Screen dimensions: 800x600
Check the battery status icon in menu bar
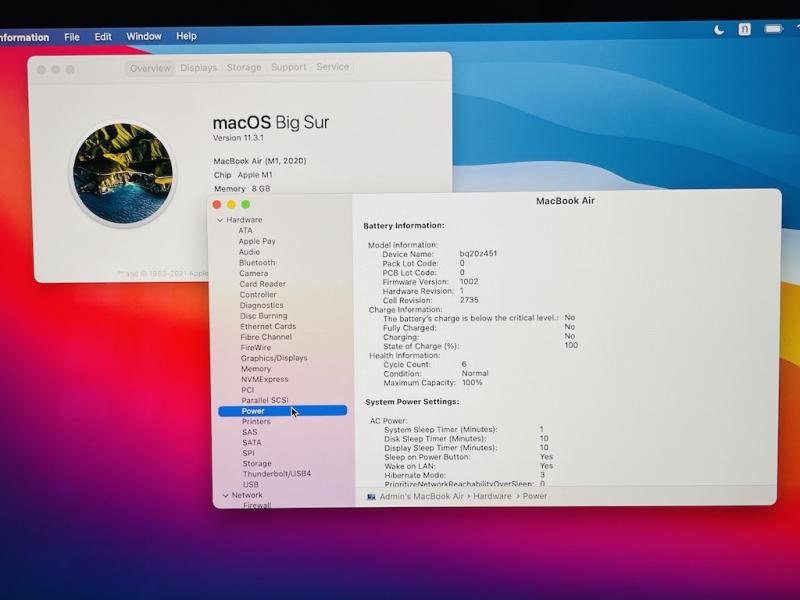click(773, 29)
